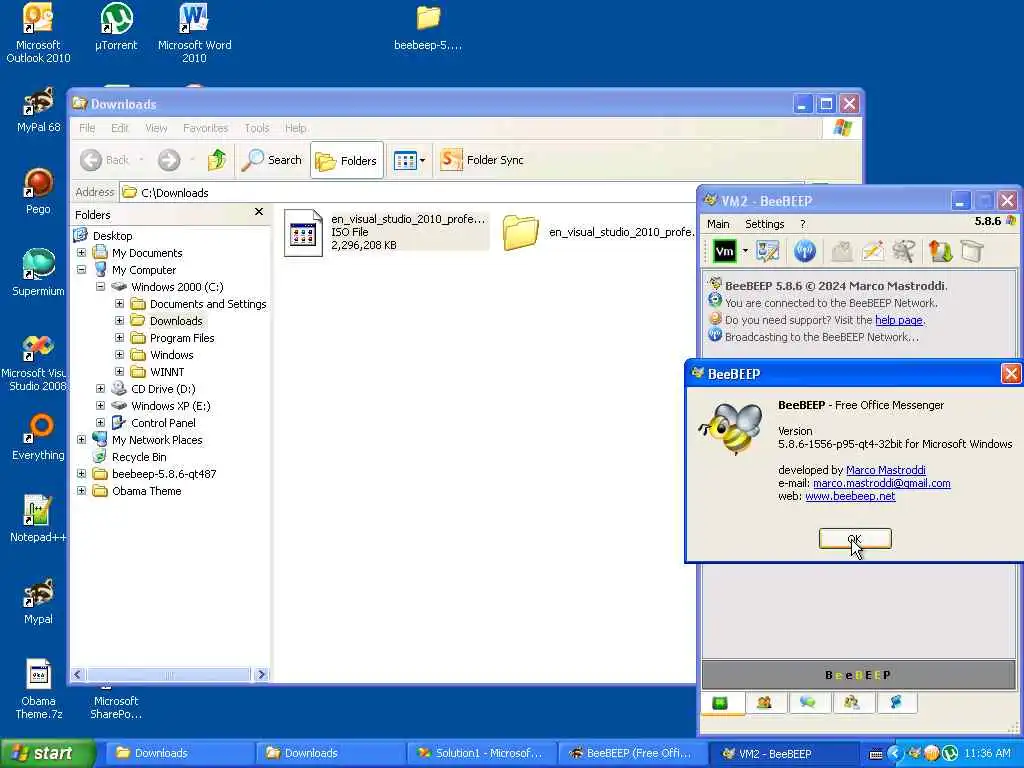The height and width of the screenshot is (768, 1024).
Task: Collapse the Windows 2000 (C:) tree node
Action: [x=101, y=287]
